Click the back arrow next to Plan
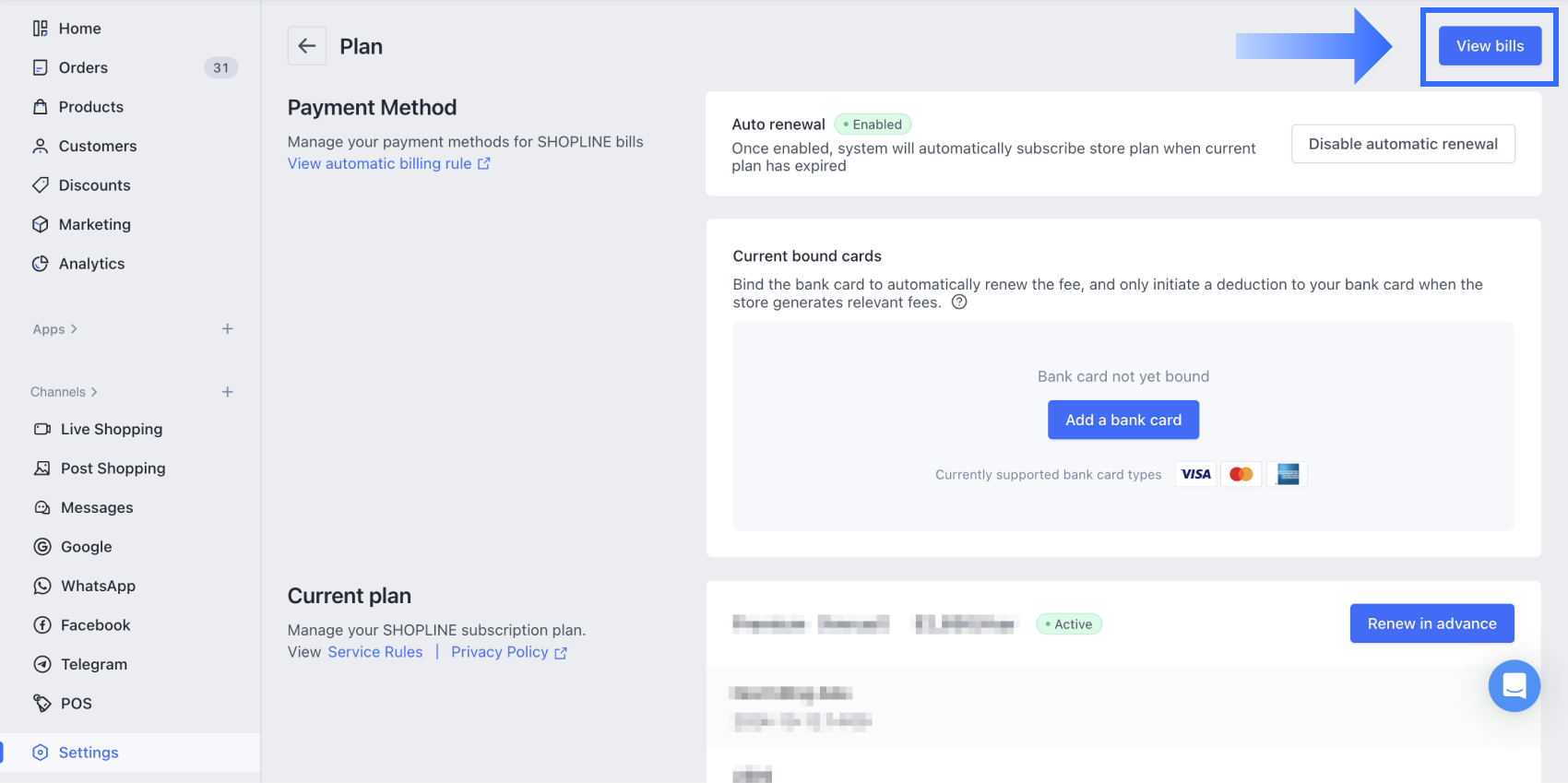The image size is (1568, 783). (x=307, y=46)
